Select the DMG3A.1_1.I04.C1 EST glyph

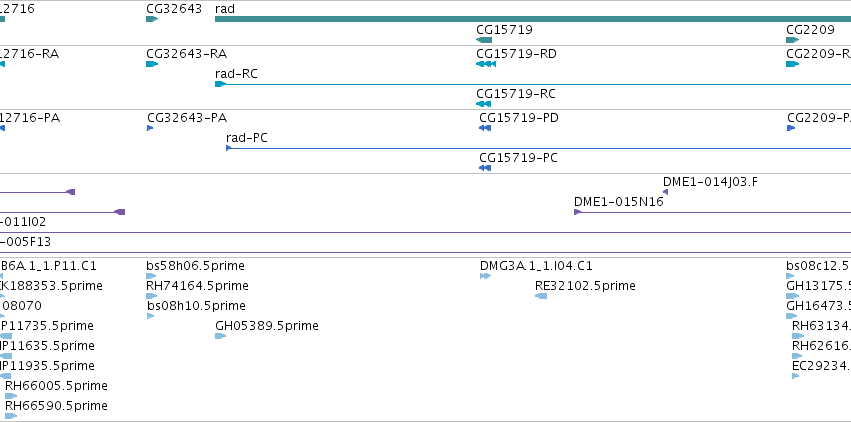(x=485, y=276)
